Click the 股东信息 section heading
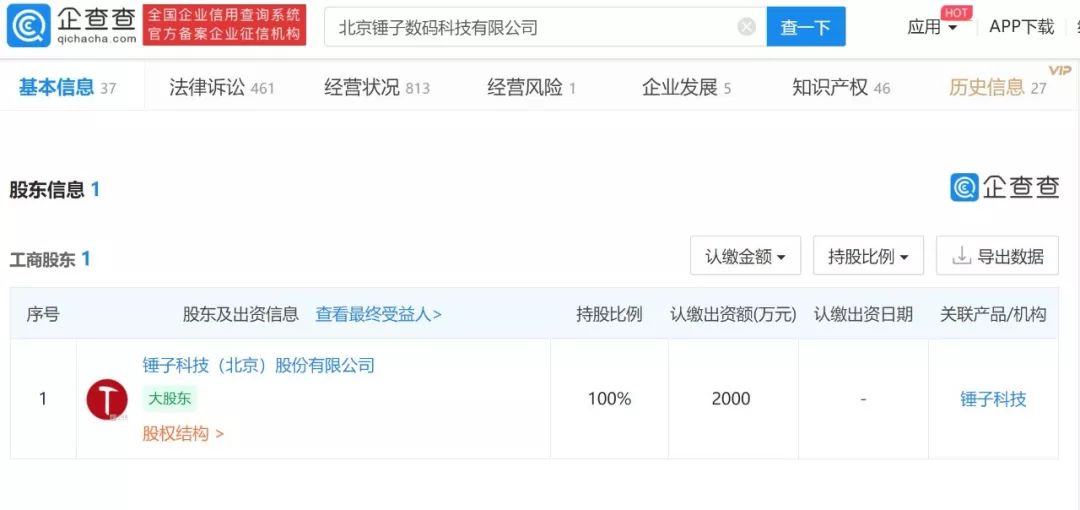 coord(54,190)
